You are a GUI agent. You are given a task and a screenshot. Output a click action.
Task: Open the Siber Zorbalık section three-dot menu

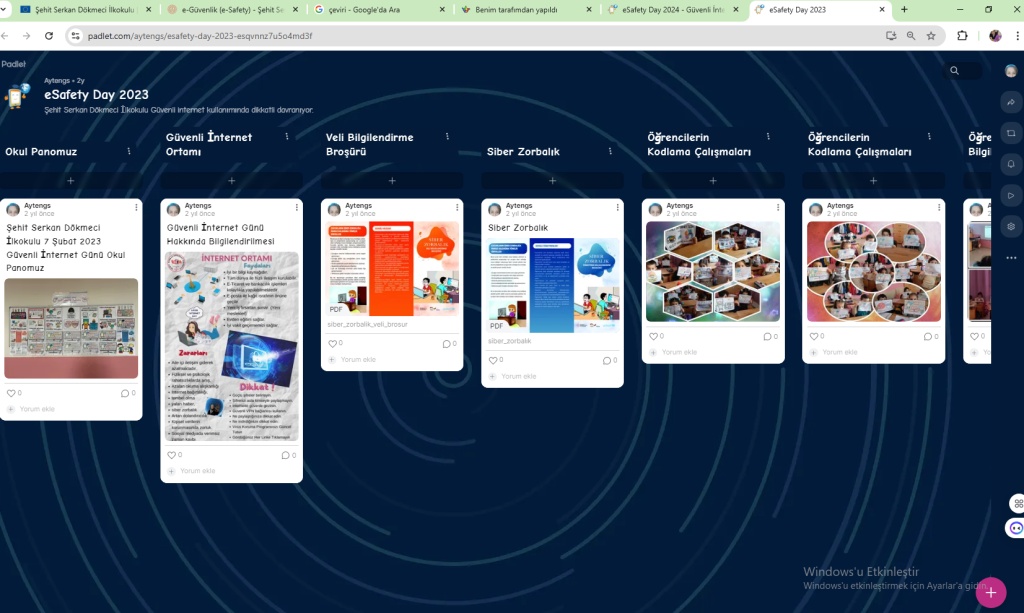[608, 152]
